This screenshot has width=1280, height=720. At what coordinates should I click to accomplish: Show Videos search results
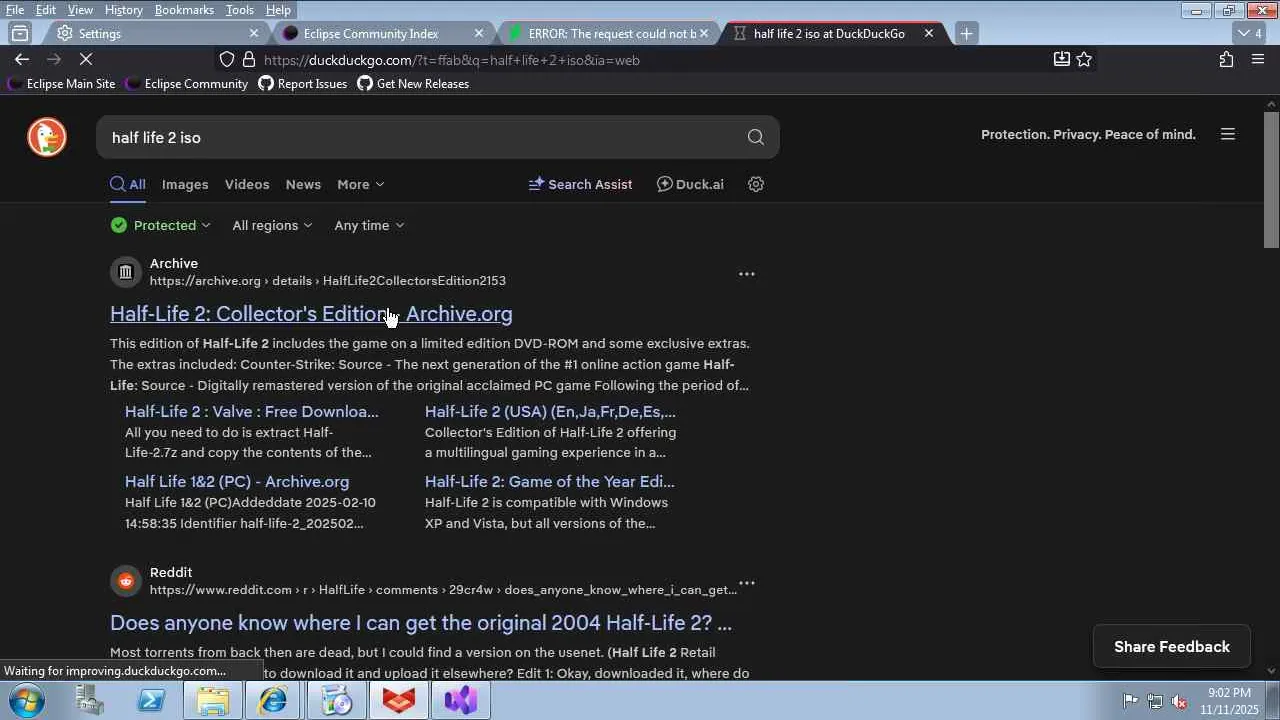click(247, 184)
